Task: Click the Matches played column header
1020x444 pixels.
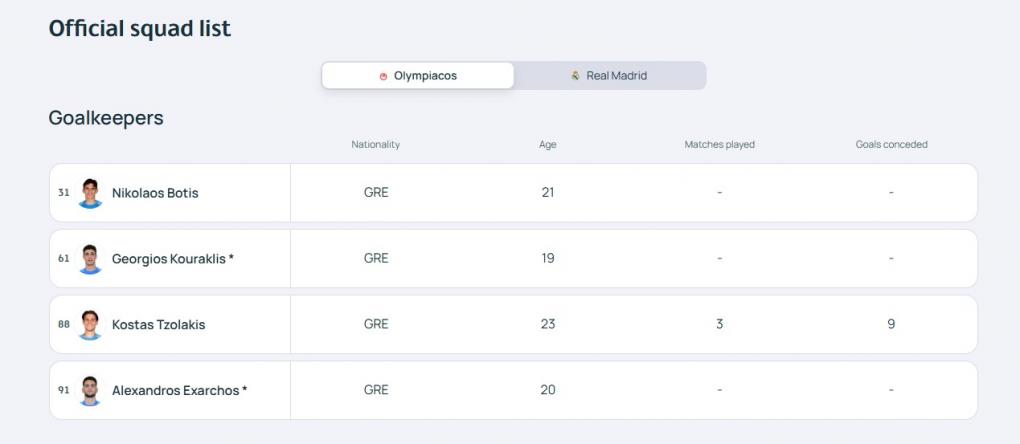Action: (719, 145)
